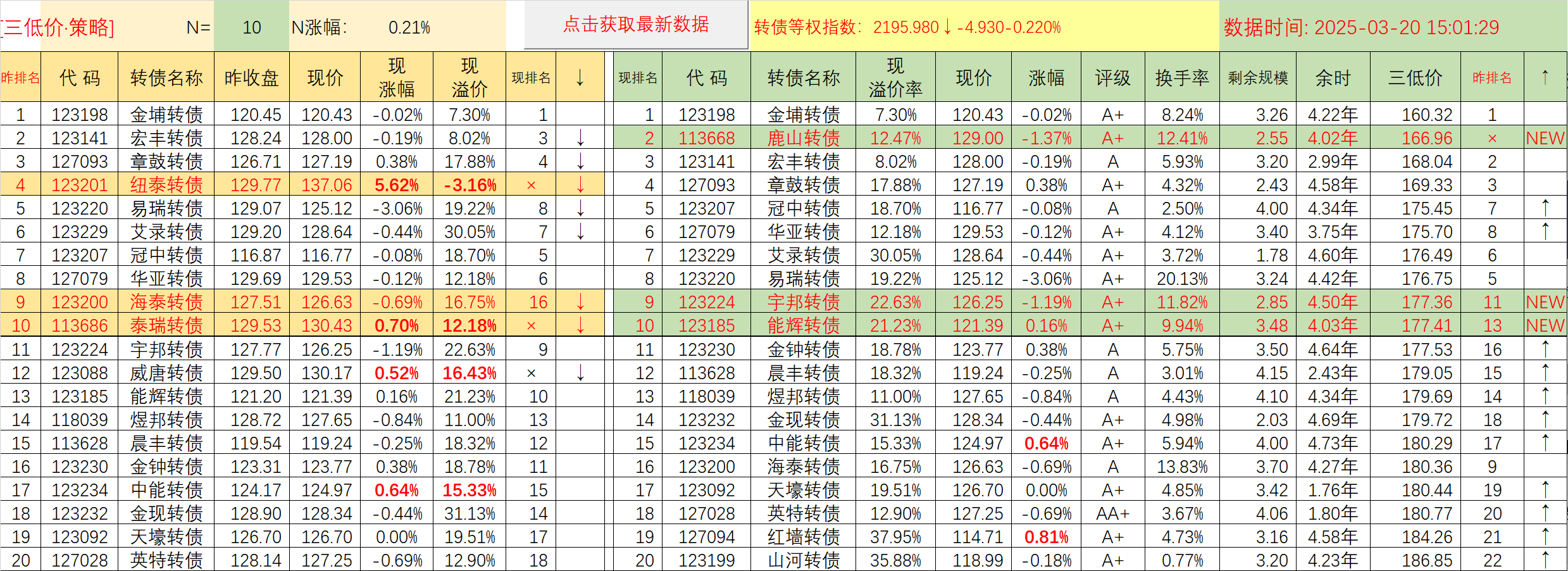This screenshot has height=571, width=1568.
Task: Click bond code 127094
Action: 707,537
